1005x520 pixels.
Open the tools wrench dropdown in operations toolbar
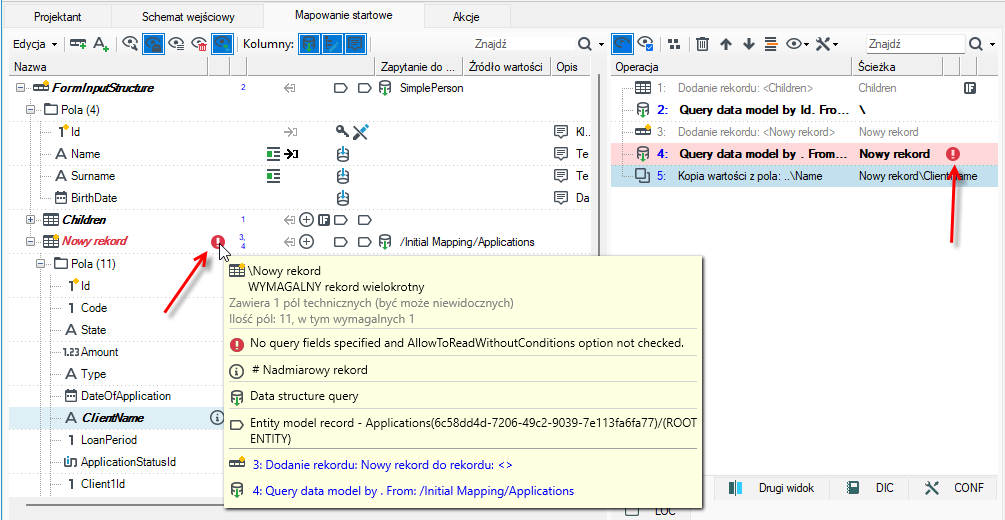pyautogui.click(x=827, y=44)
